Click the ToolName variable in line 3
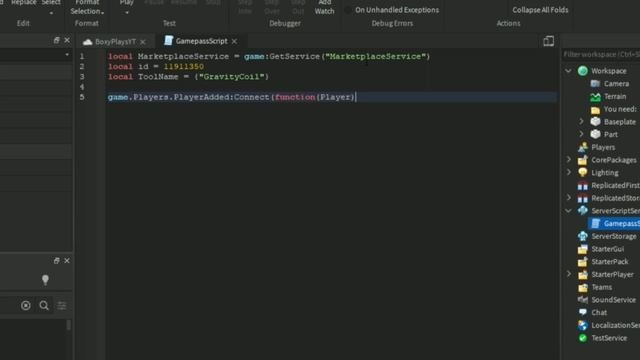 tap(158, 77)
